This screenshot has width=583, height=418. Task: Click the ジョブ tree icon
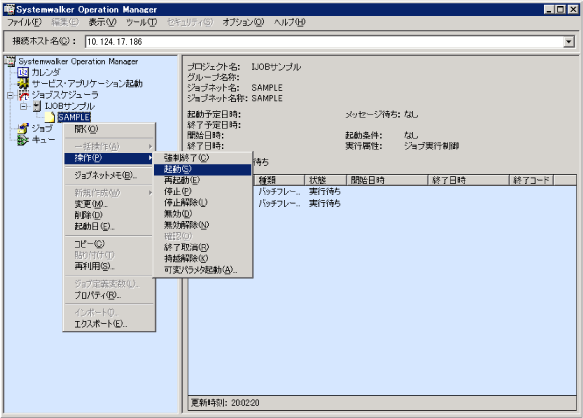[23, 129]
